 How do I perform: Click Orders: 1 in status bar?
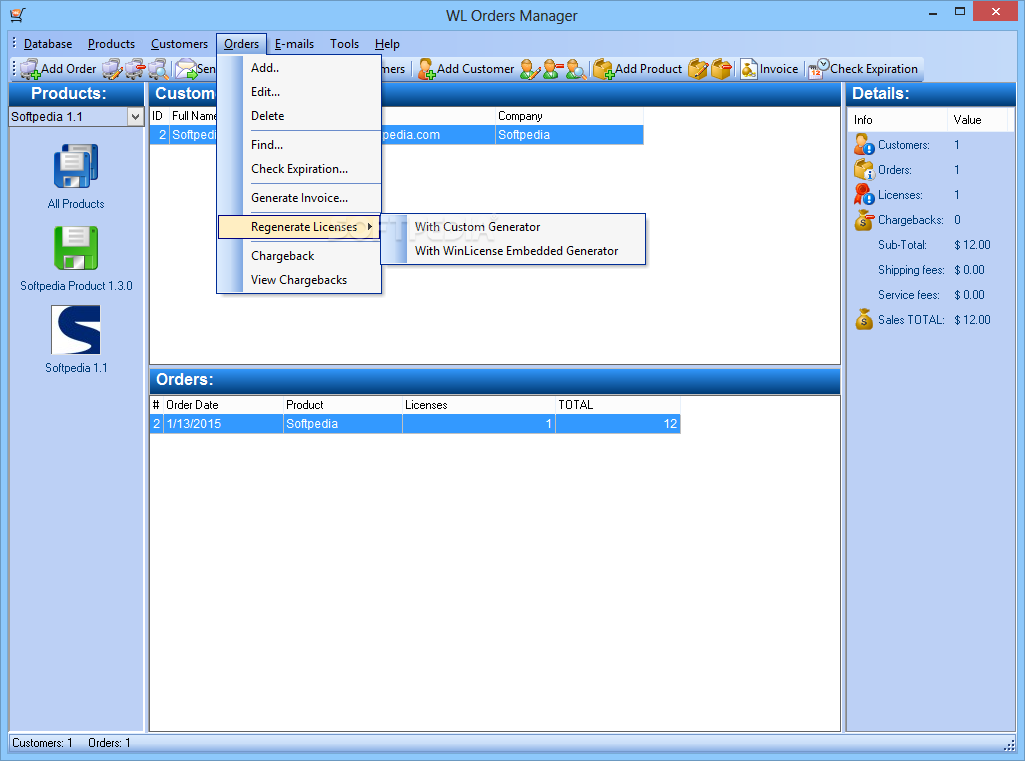point(109,743)
